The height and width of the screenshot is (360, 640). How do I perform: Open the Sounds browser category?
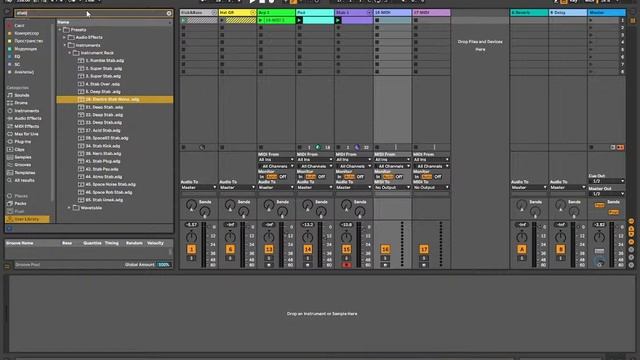pos(22,95)
